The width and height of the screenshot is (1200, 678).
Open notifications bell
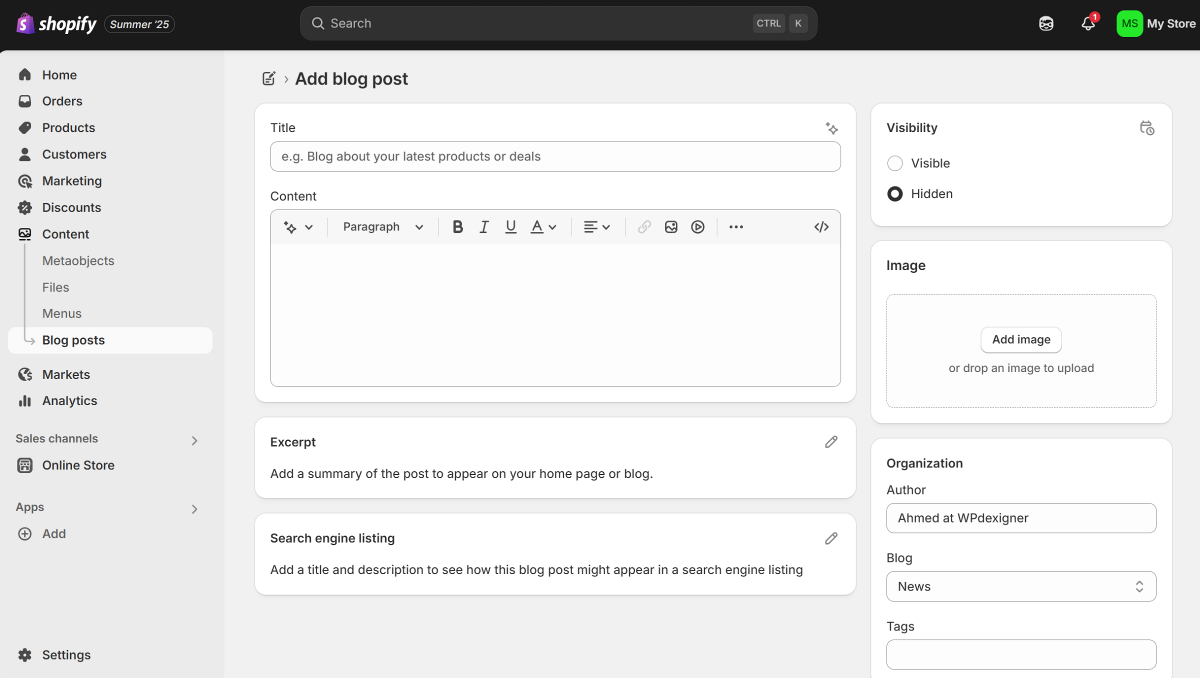pos(1088,24)
